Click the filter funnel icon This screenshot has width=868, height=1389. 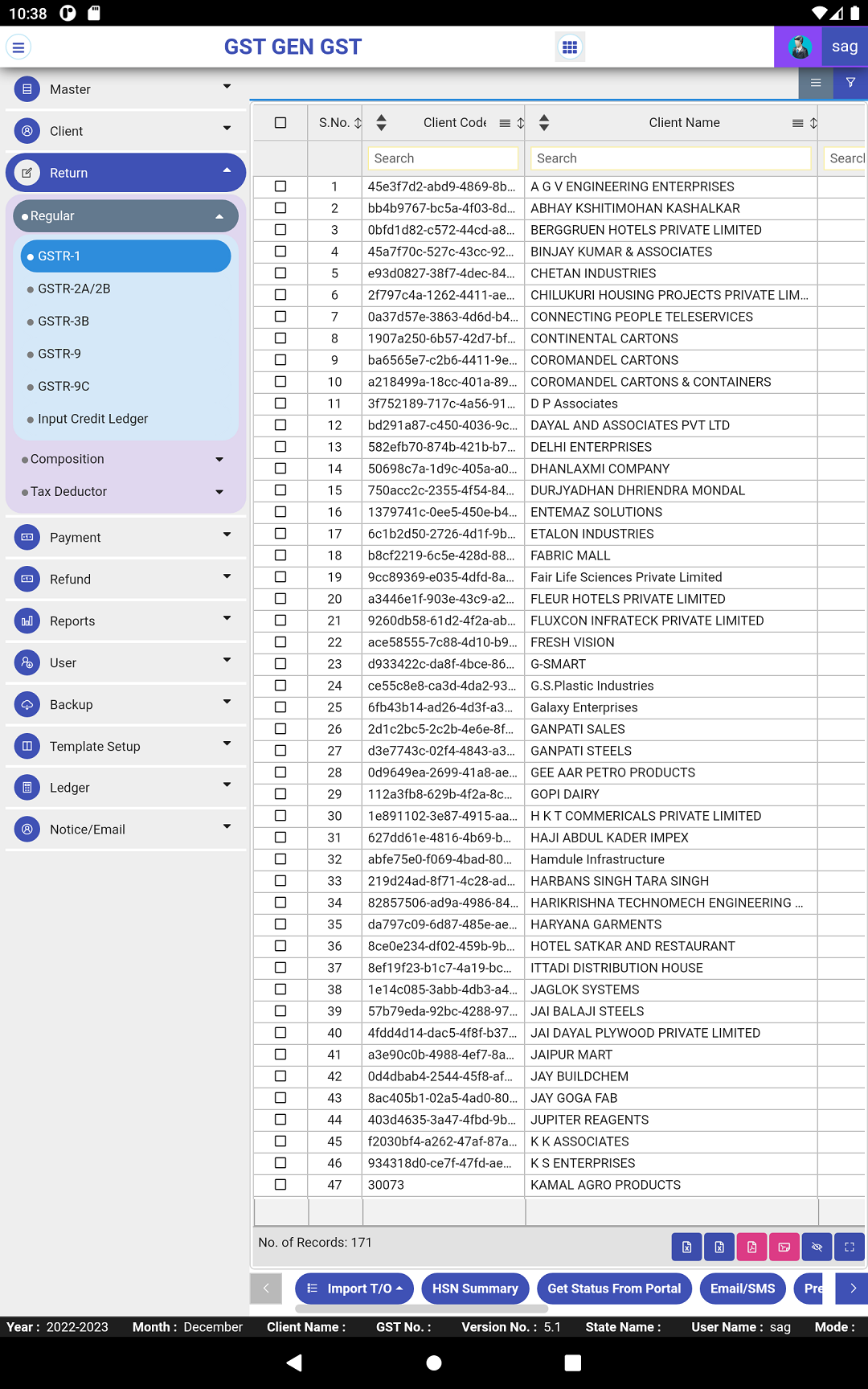point(850,83)
